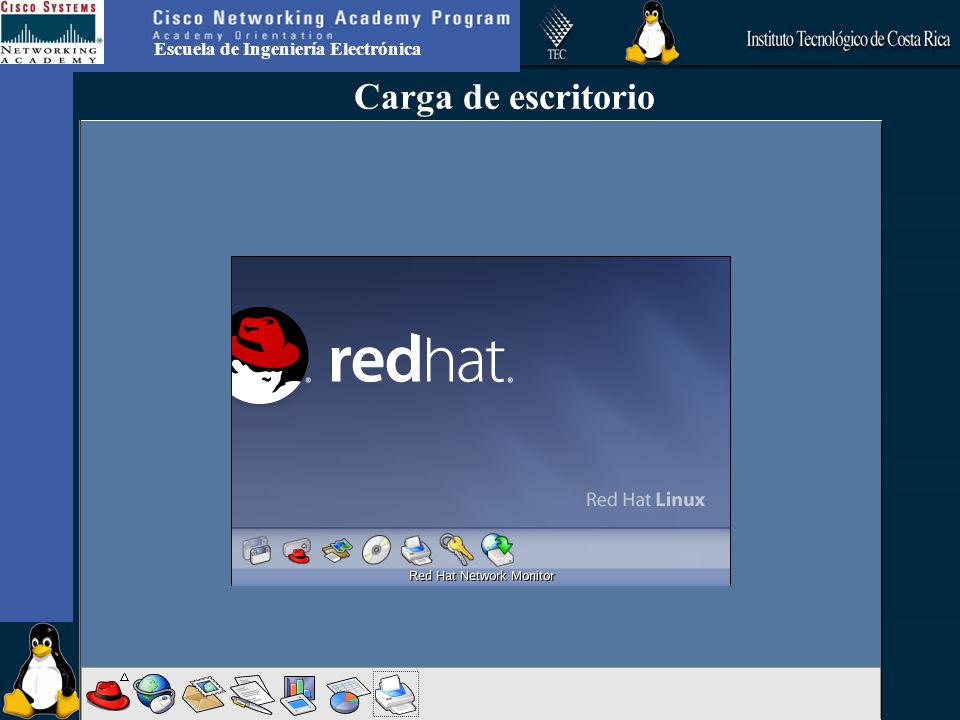Launch the word processor papers-and-pen icon

pyautogui.click(x=252, y=694)
